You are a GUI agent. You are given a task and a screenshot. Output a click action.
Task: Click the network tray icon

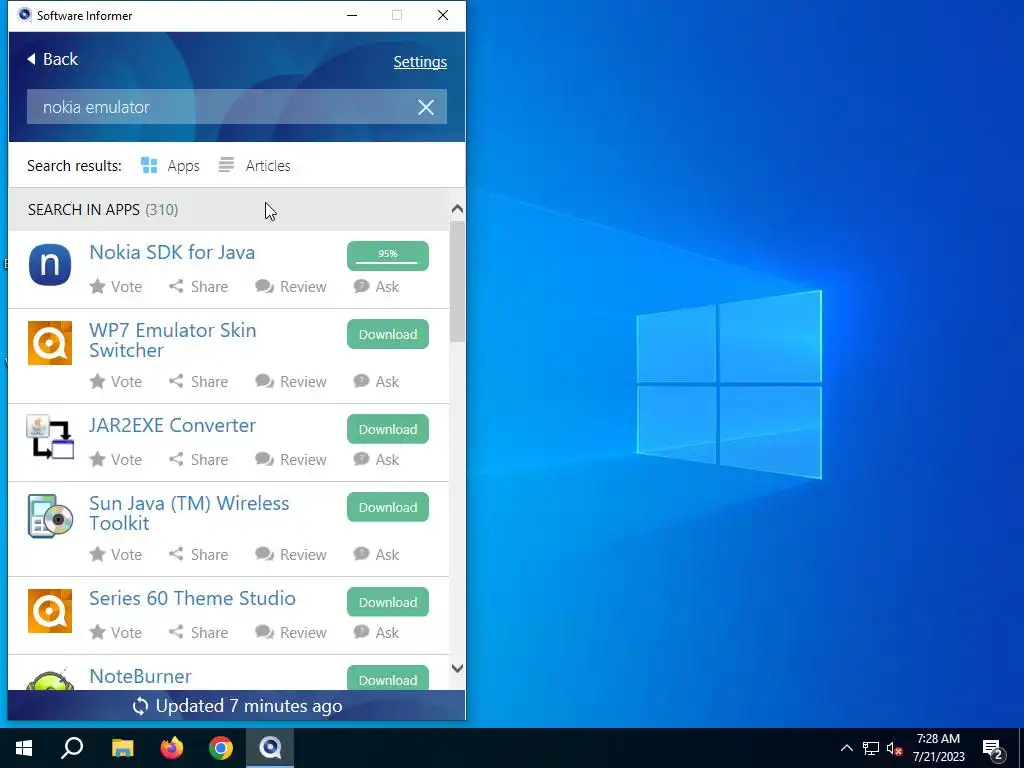[x=871, y=749]
